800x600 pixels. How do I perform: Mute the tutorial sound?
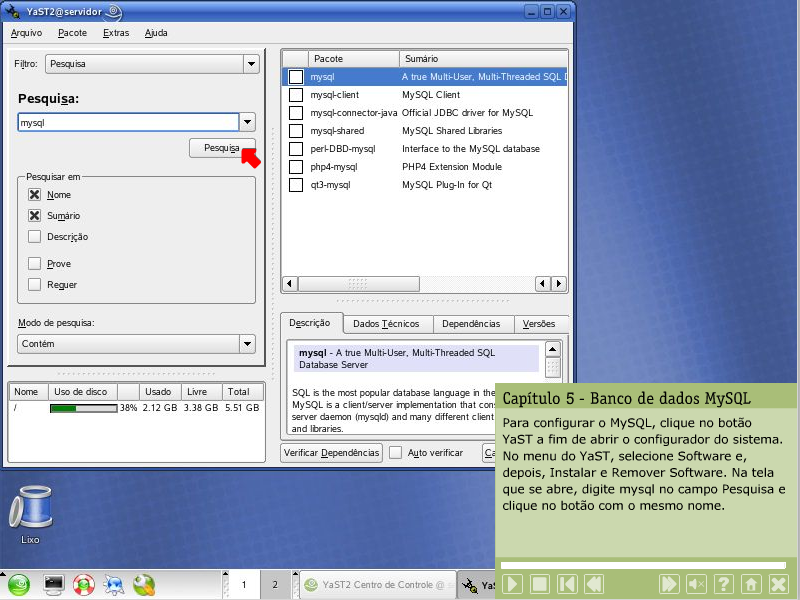point(697,584)
